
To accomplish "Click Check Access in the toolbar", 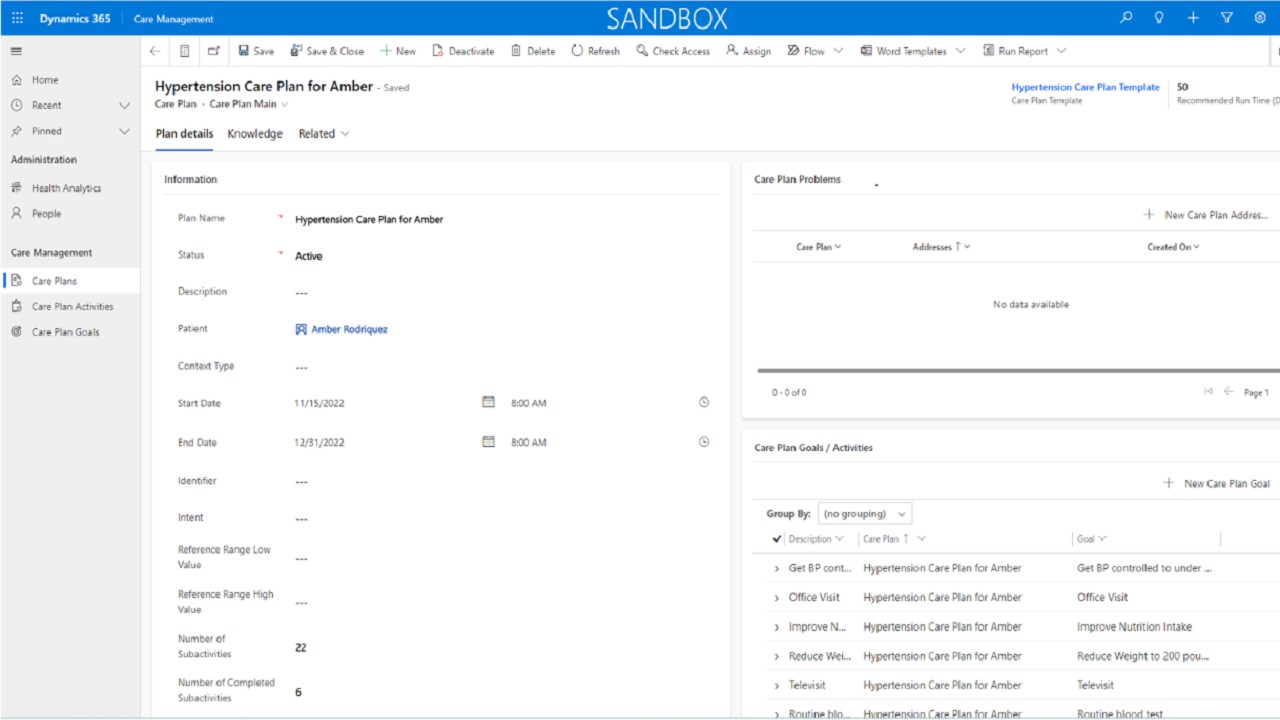I will [x=673, y=51].
